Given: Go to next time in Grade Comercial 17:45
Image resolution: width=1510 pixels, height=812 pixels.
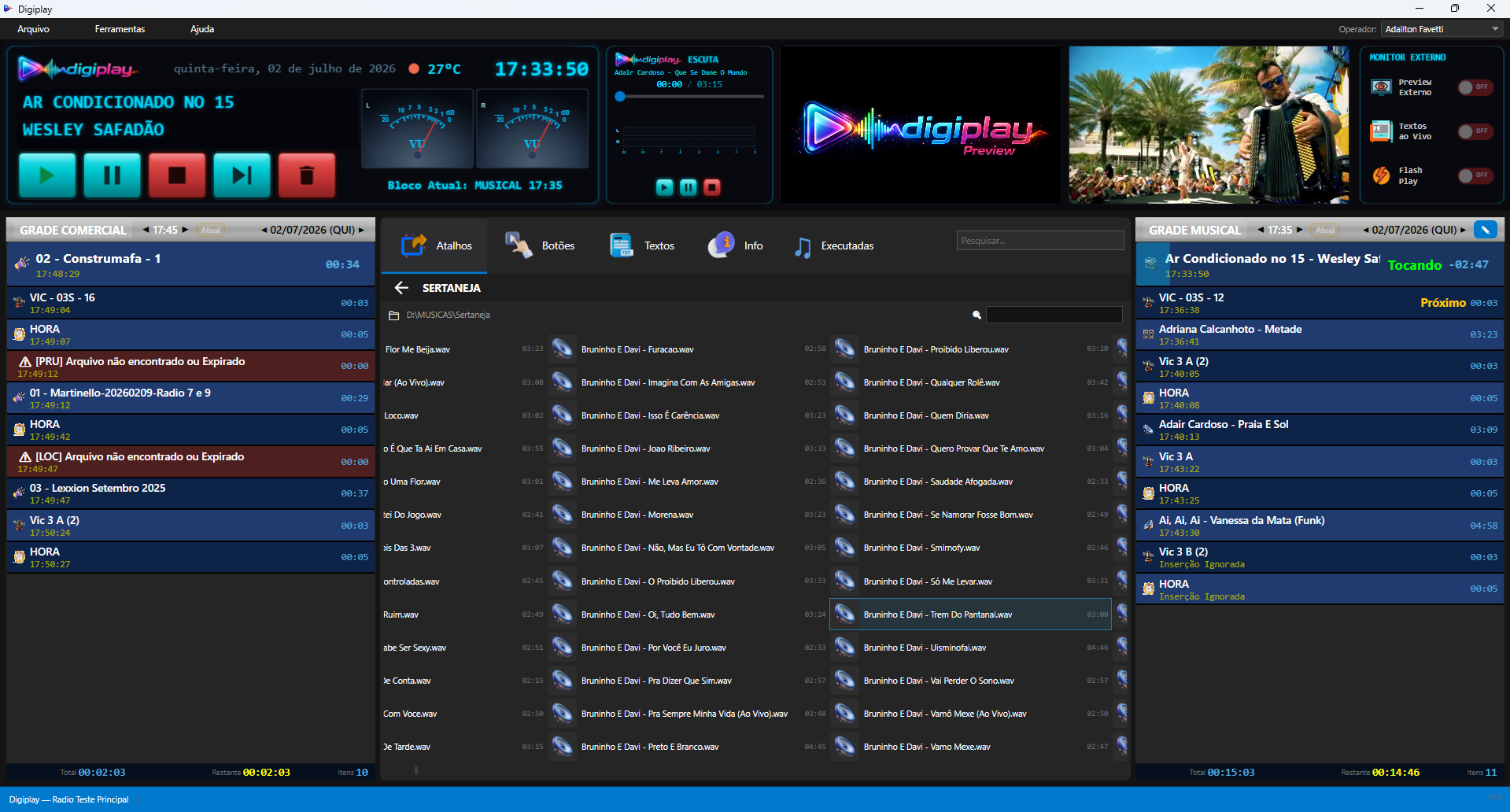Looking at the screenshot, I should coord(185,230).
